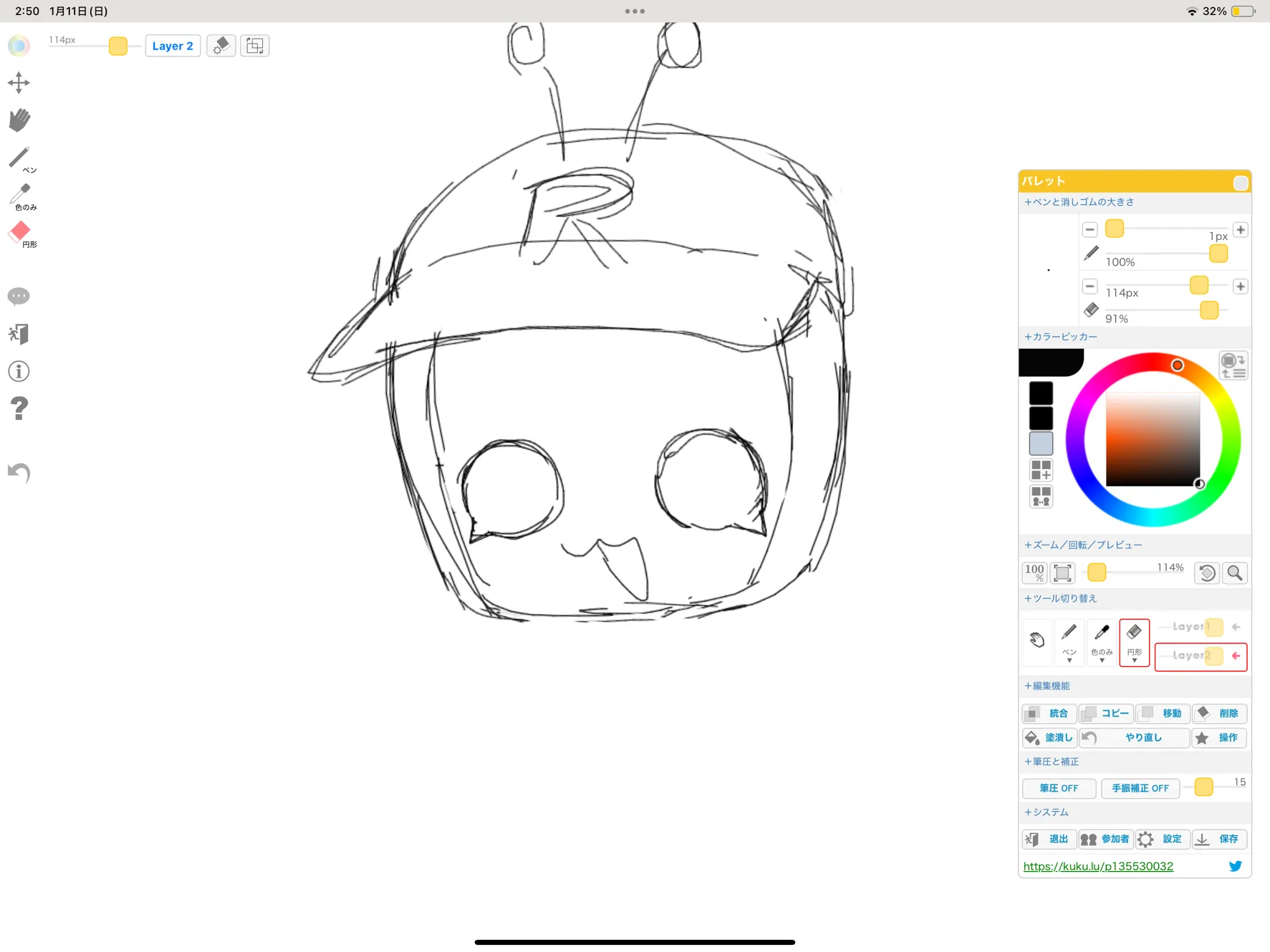
Task: Open the 設定 settings button
Action: (x=1163, y=840)
